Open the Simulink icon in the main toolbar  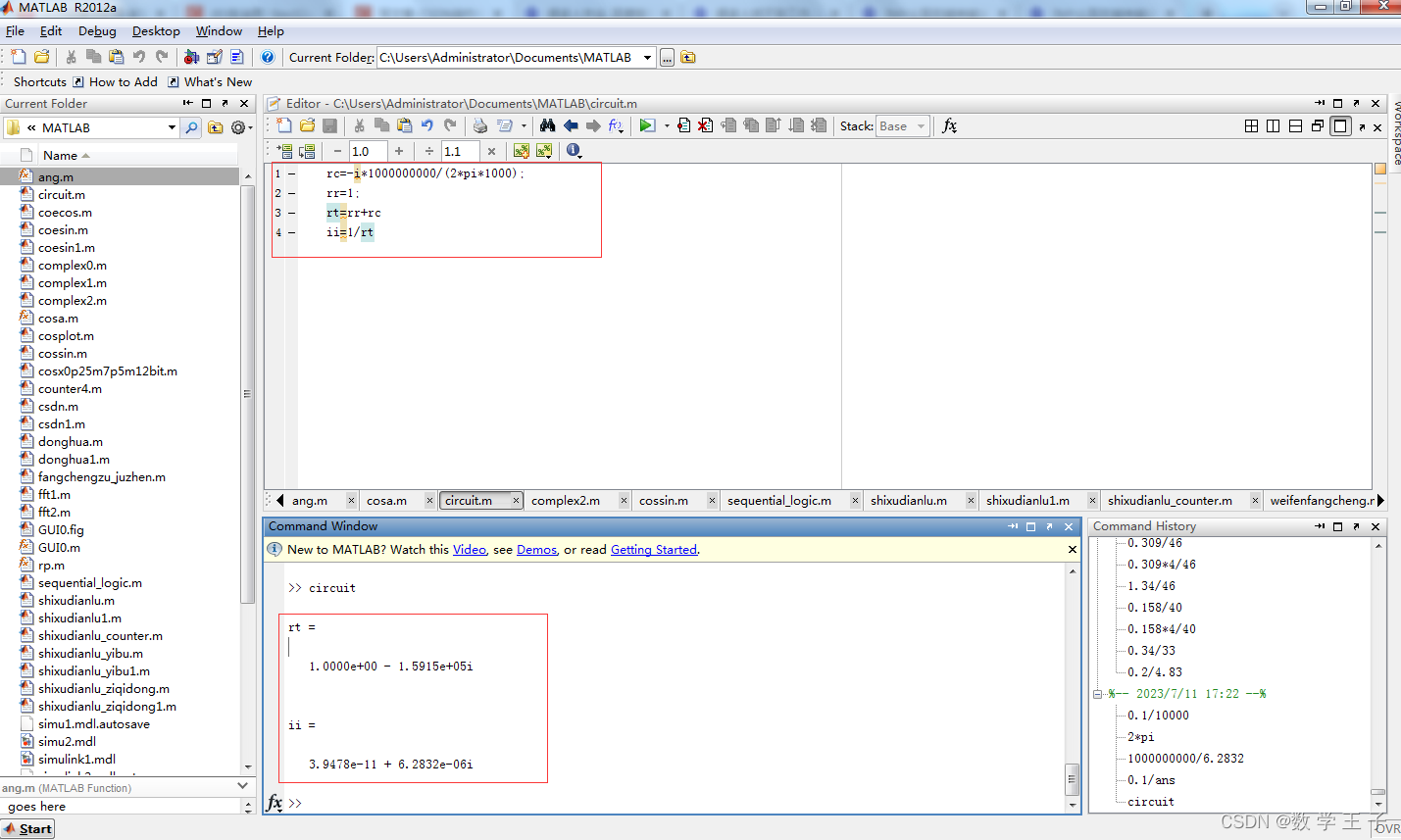point(191,57)
